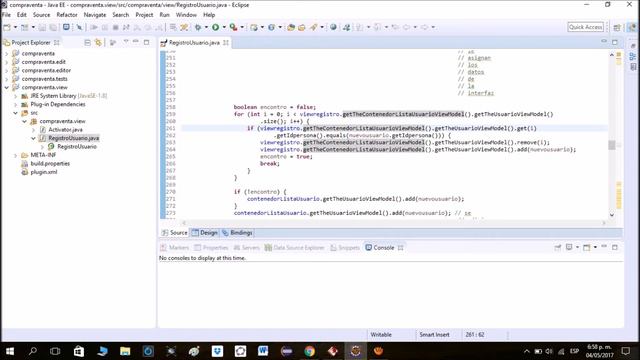Switch to the Data Source Explorer tab
Screen dimensions: 640x360
click(294, 248)
